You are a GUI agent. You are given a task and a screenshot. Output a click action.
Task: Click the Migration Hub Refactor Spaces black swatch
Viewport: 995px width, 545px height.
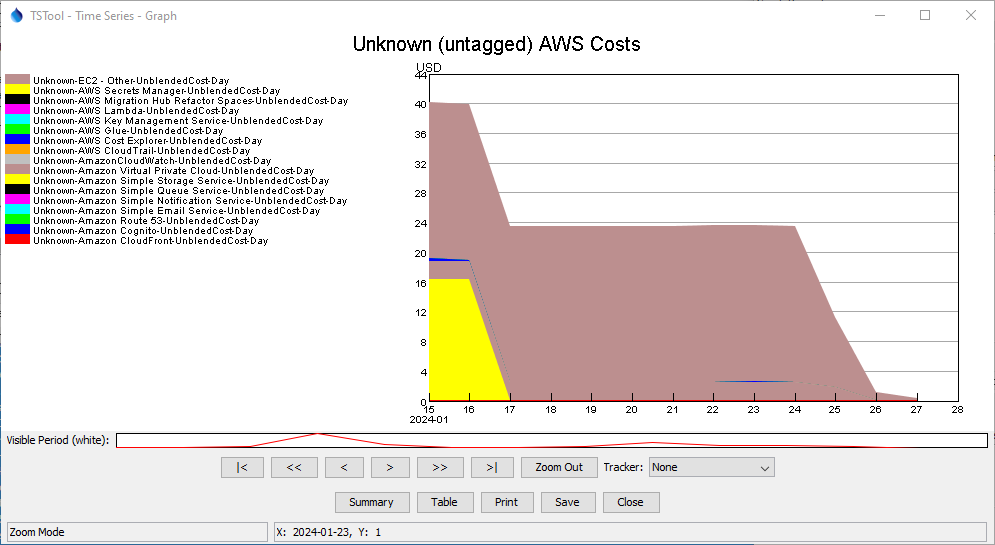(18, 100)
